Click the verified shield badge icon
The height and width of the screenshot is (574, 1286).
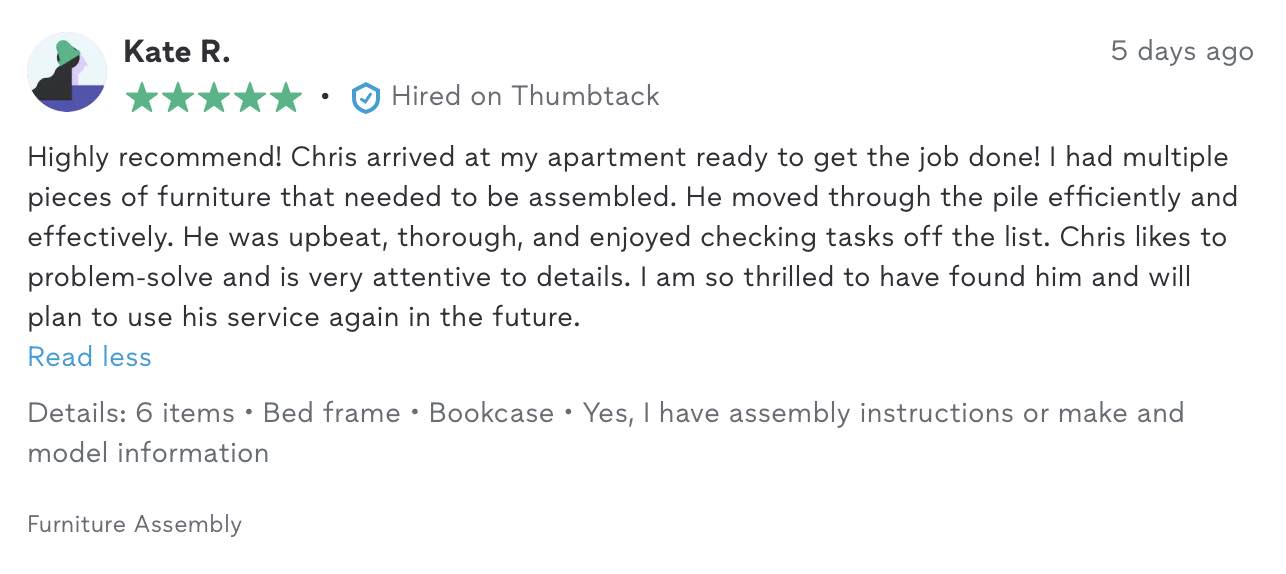pyautogui.click(x=366, y=98)
